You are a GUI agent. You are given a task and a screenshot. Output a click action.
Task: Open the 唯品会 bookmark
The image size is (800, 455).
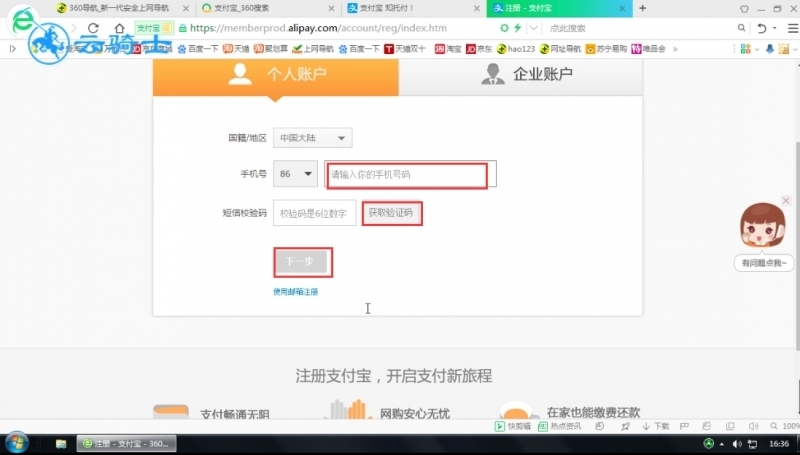click(648, 49)
